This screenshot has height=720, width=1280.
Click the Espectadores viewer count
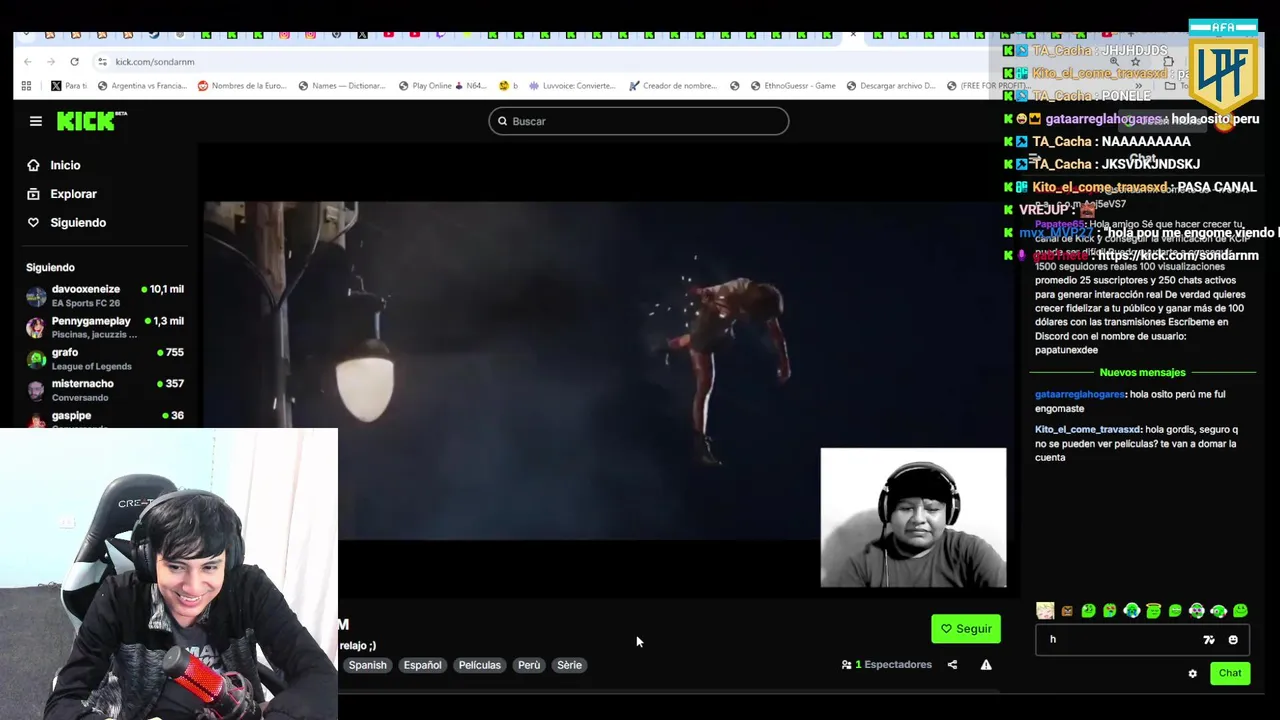pos(887,665)
